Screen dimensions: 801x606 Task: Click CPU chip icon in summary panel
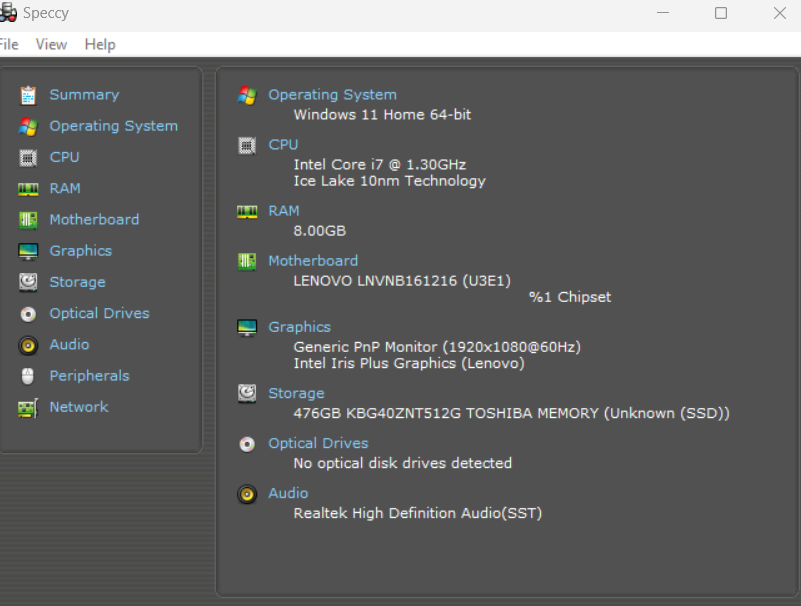pos(247,146)
